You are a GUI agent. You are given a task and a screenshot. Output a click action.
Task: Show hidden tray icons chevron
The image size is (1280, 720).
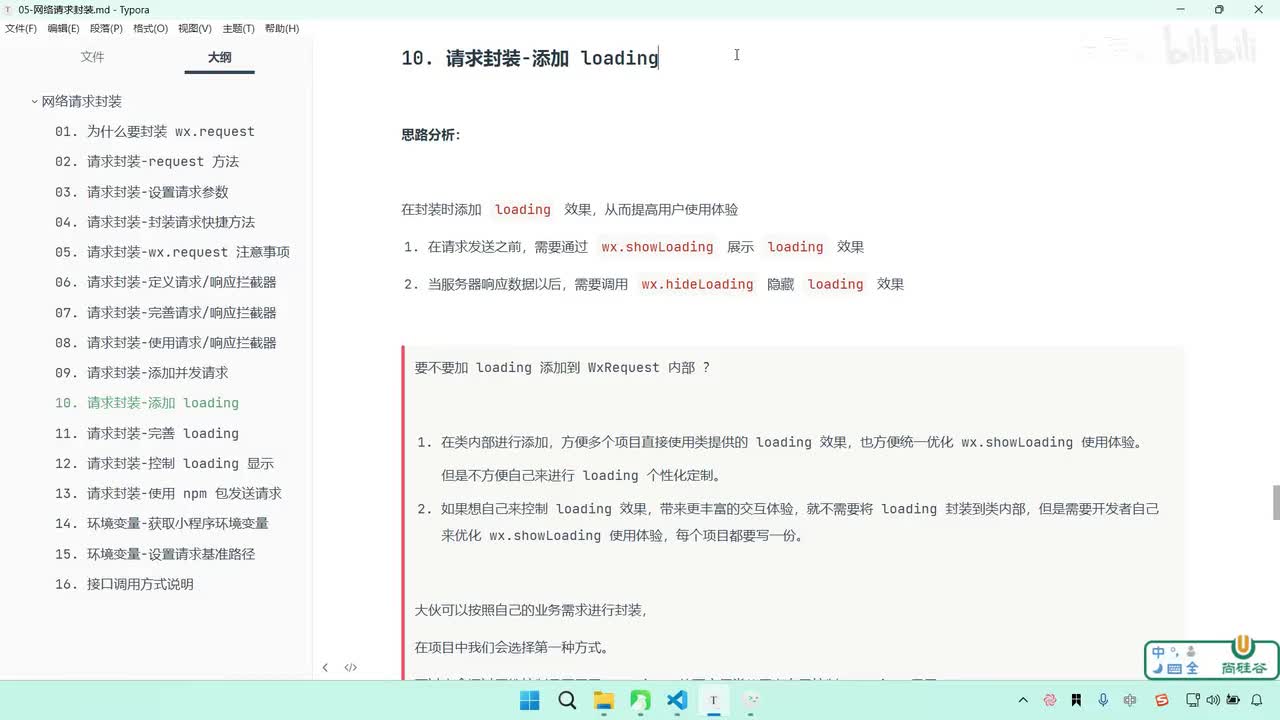coord(1022,700)
